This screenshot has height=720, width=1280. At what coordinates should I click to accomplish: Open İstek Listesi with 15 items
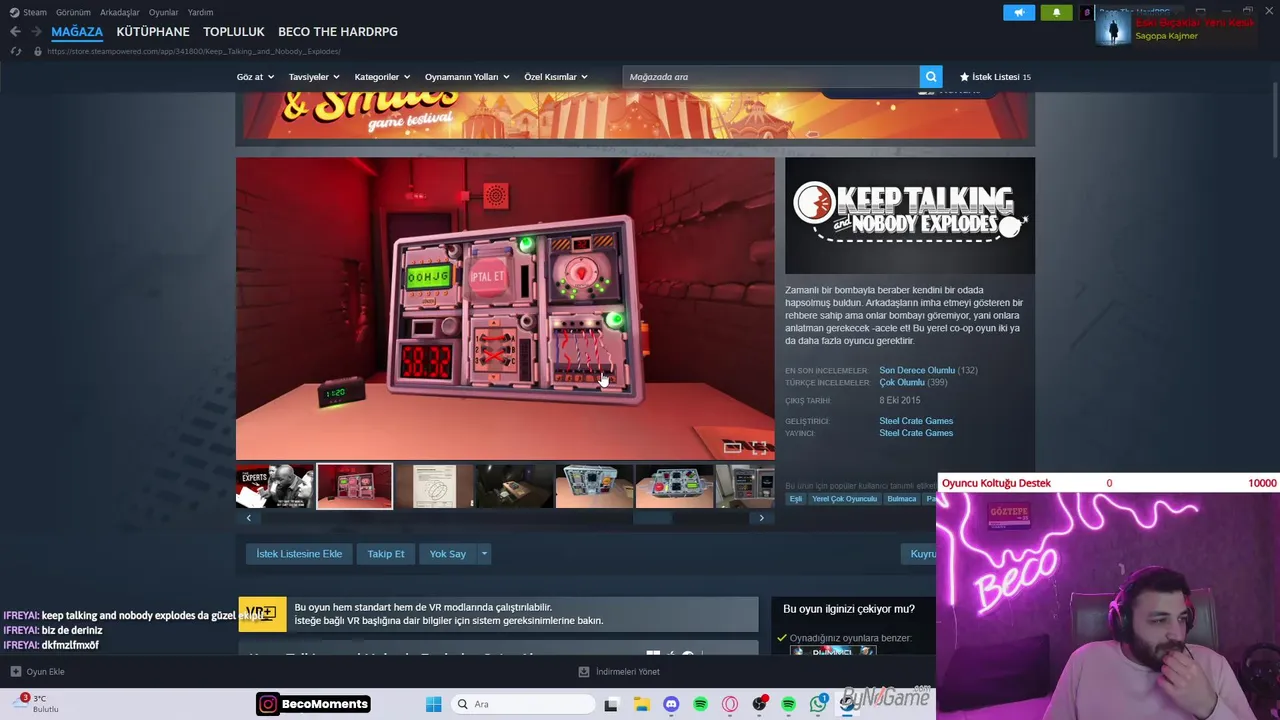995,77
